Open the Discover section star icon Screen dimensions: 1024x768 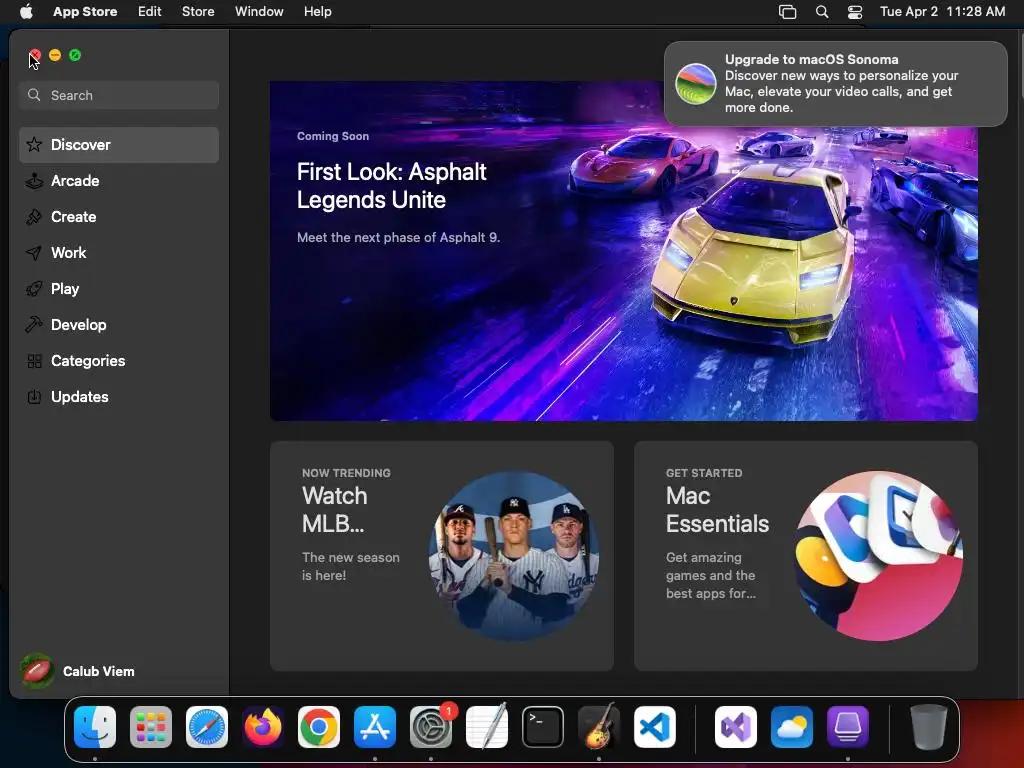click(34, 144)
